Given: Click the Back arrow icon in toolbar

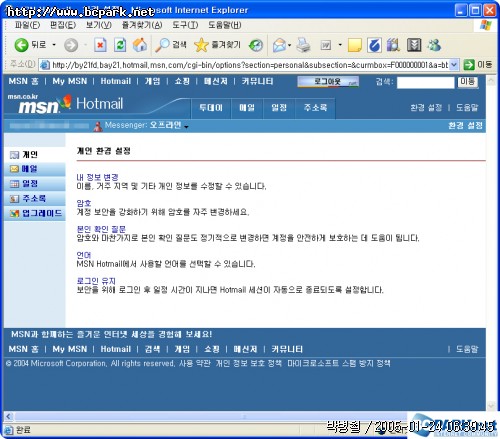Looking at the screenshot, I should click(21, 45).
